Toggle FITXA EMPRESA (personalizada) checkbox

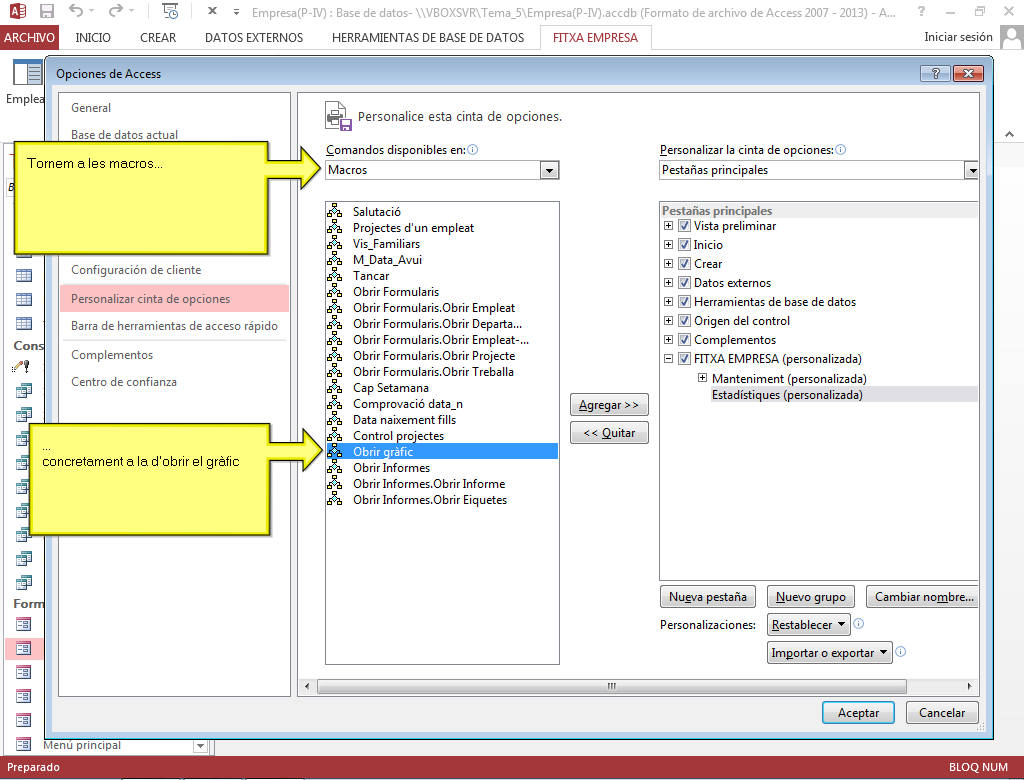(x=684, y=359)
